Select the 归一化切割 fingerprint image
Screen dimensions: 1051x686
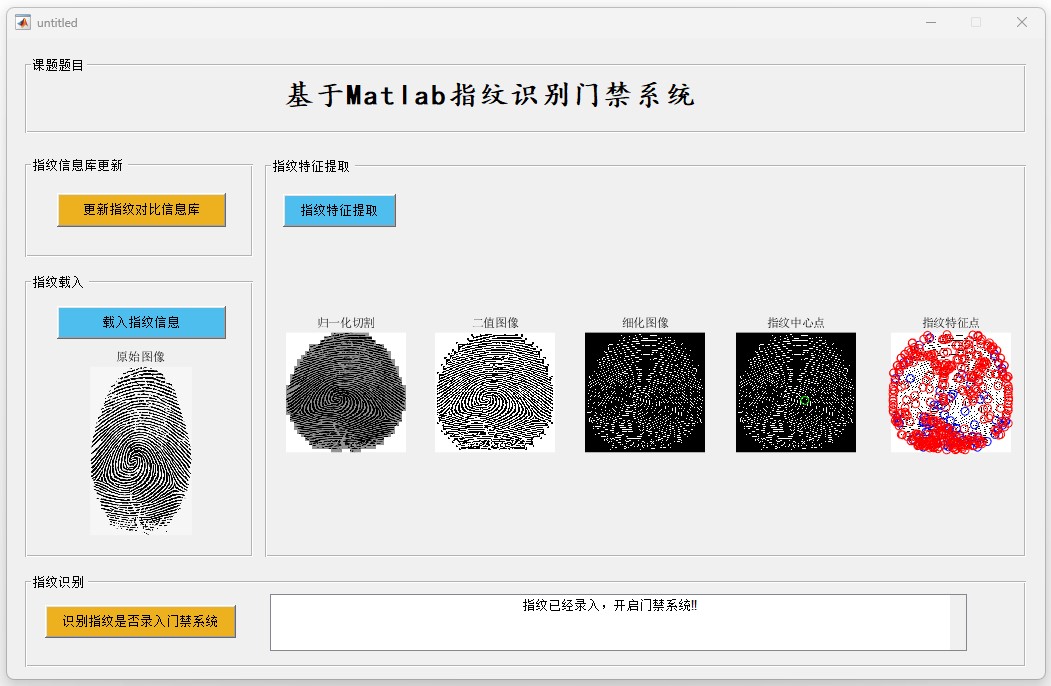click(x=346, y=392)
